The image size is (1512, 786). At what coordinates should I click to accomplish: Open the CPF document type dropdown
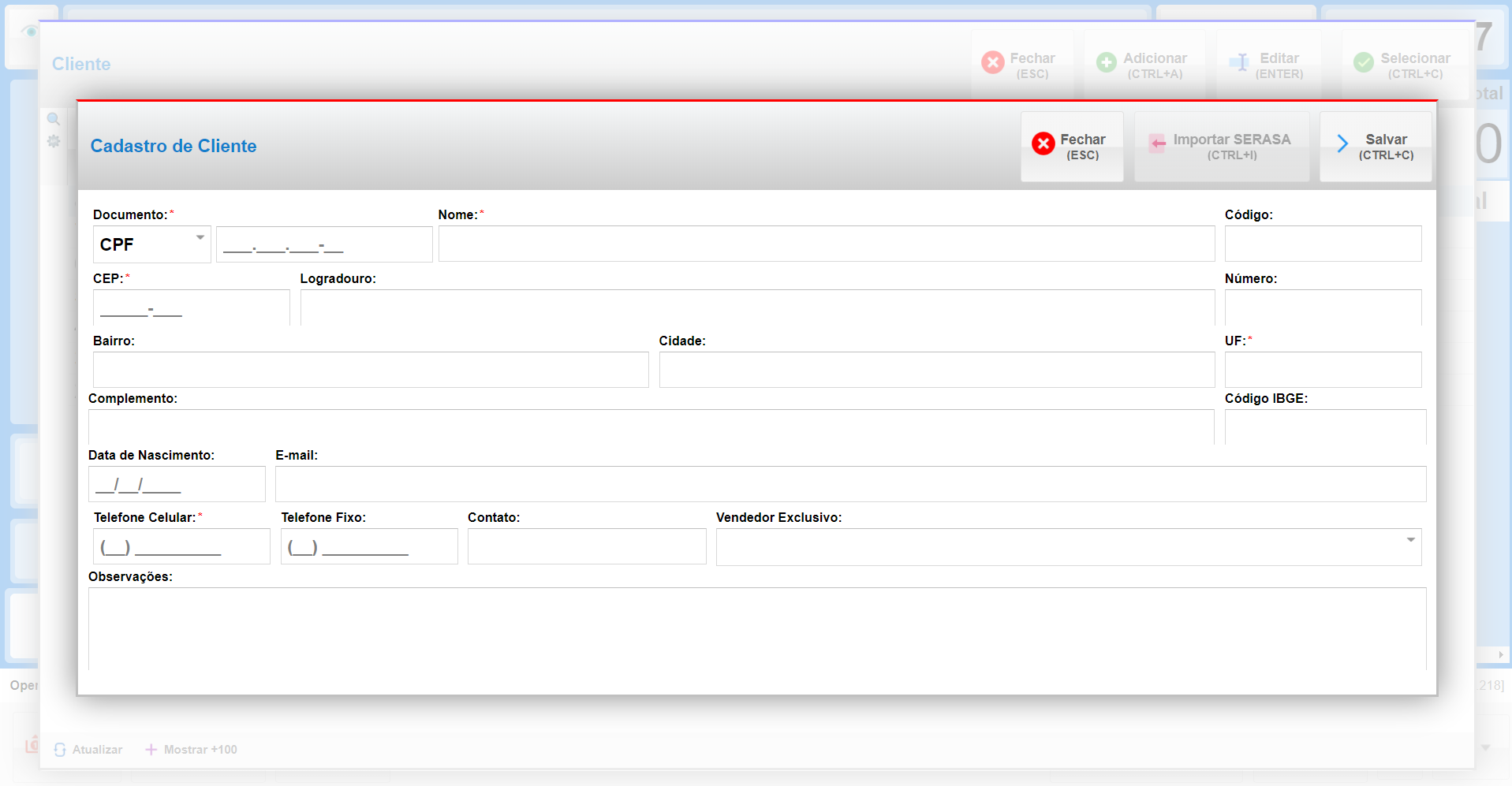pyautogui.click(x=151, y=244)
